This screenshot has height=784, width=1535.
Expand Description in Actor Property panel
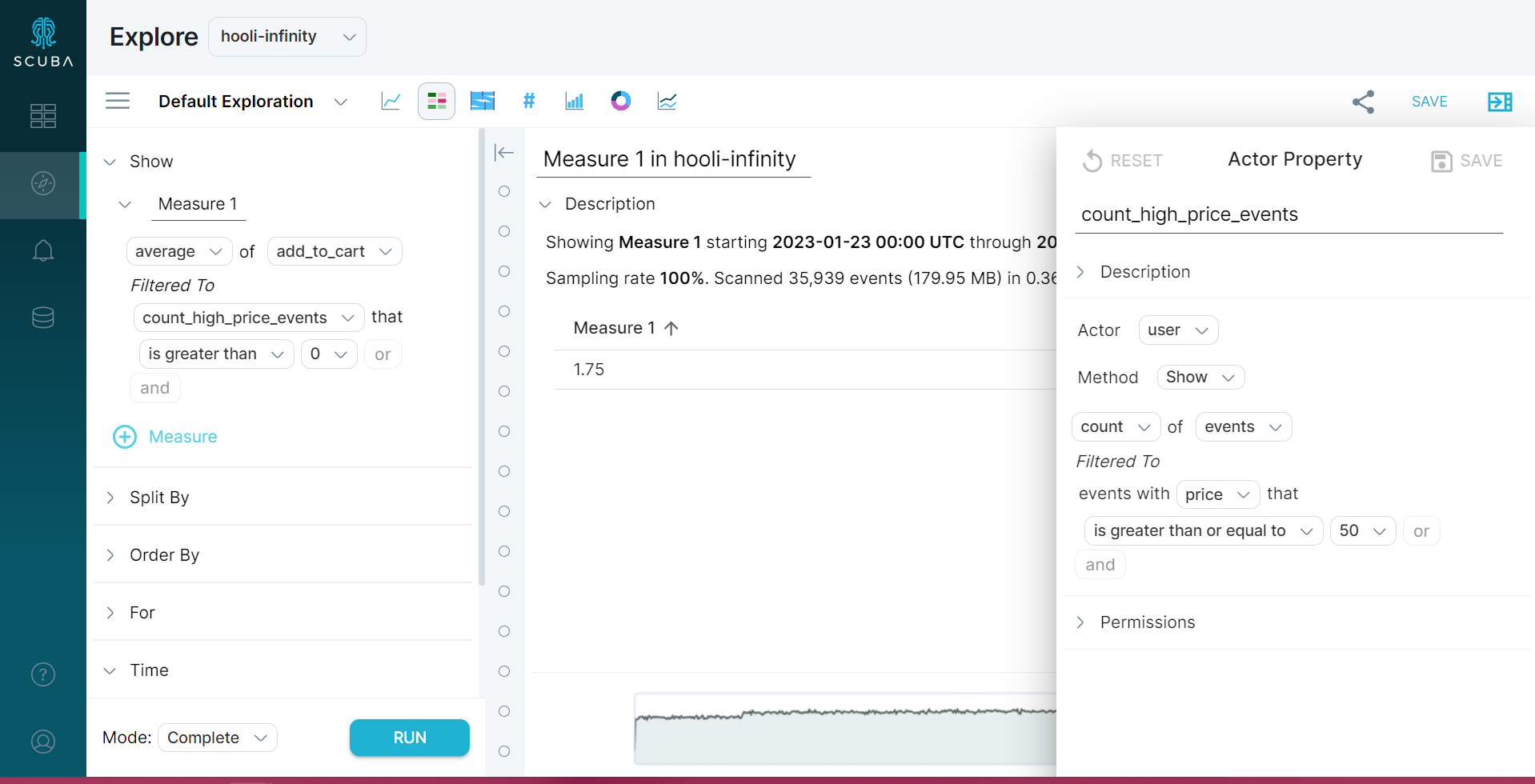[x=1080, y=272]
